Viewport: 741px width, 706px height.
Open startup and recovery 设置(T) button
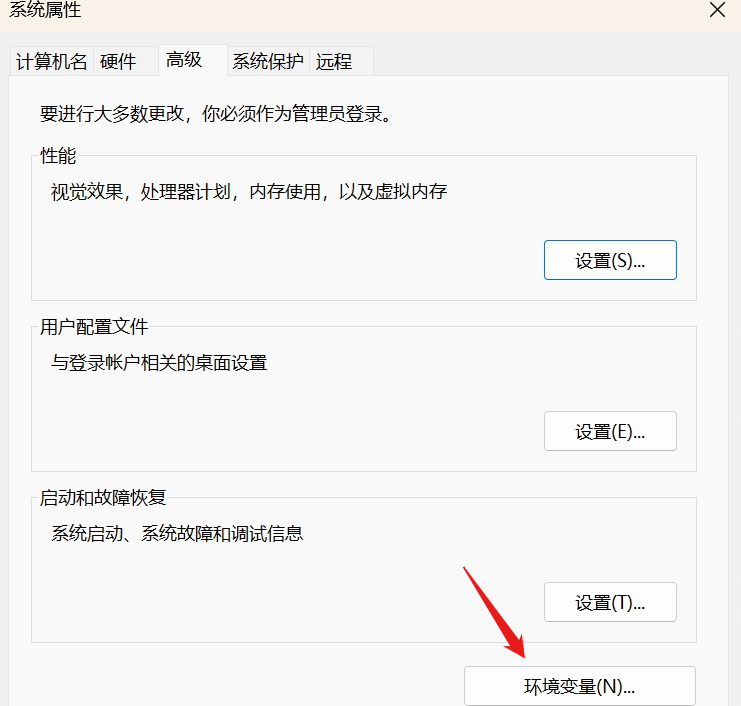610,602
